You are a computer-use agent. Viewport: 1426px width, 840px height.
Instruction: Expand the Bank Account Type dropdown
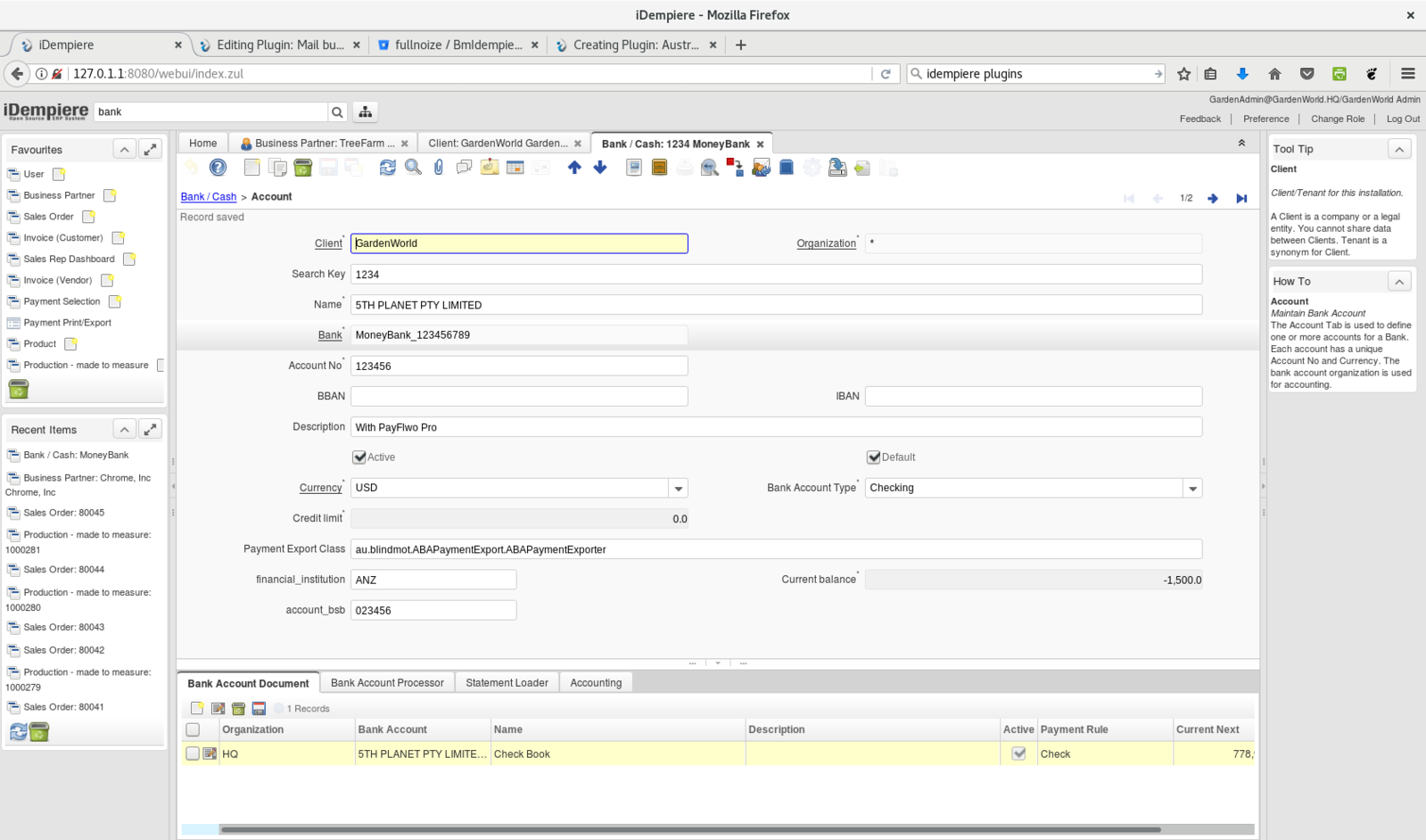tap(1192, 489)
